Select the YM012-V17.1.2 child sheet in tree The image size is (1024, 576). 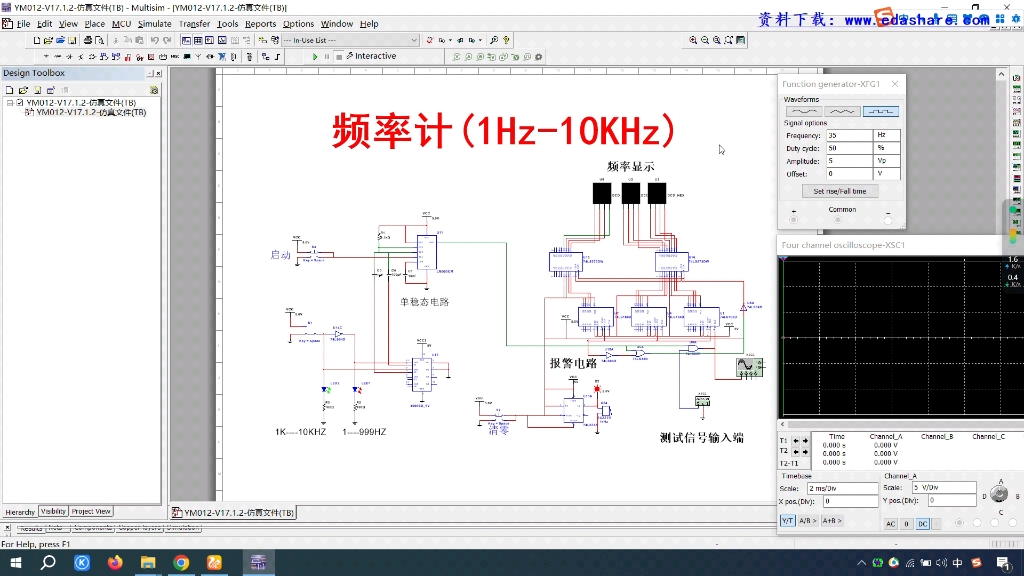pos(91,112)
